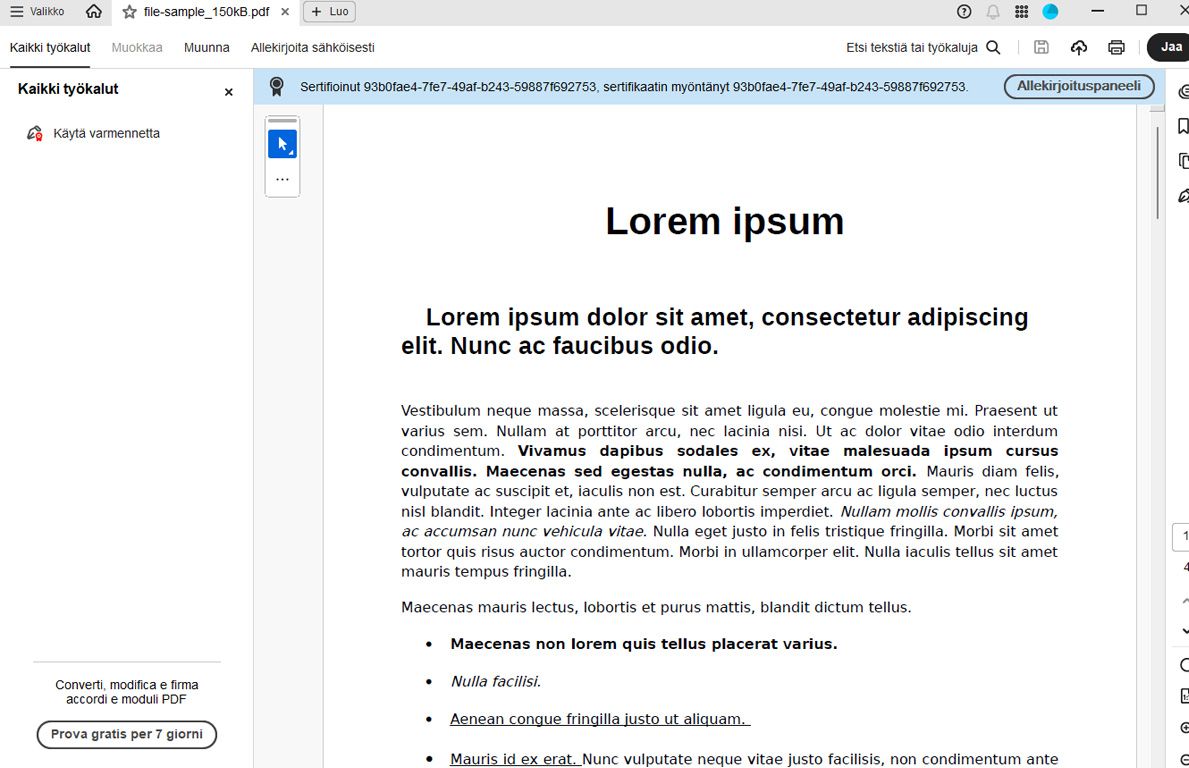Open Help with the question mark icon

click(962, 12)
